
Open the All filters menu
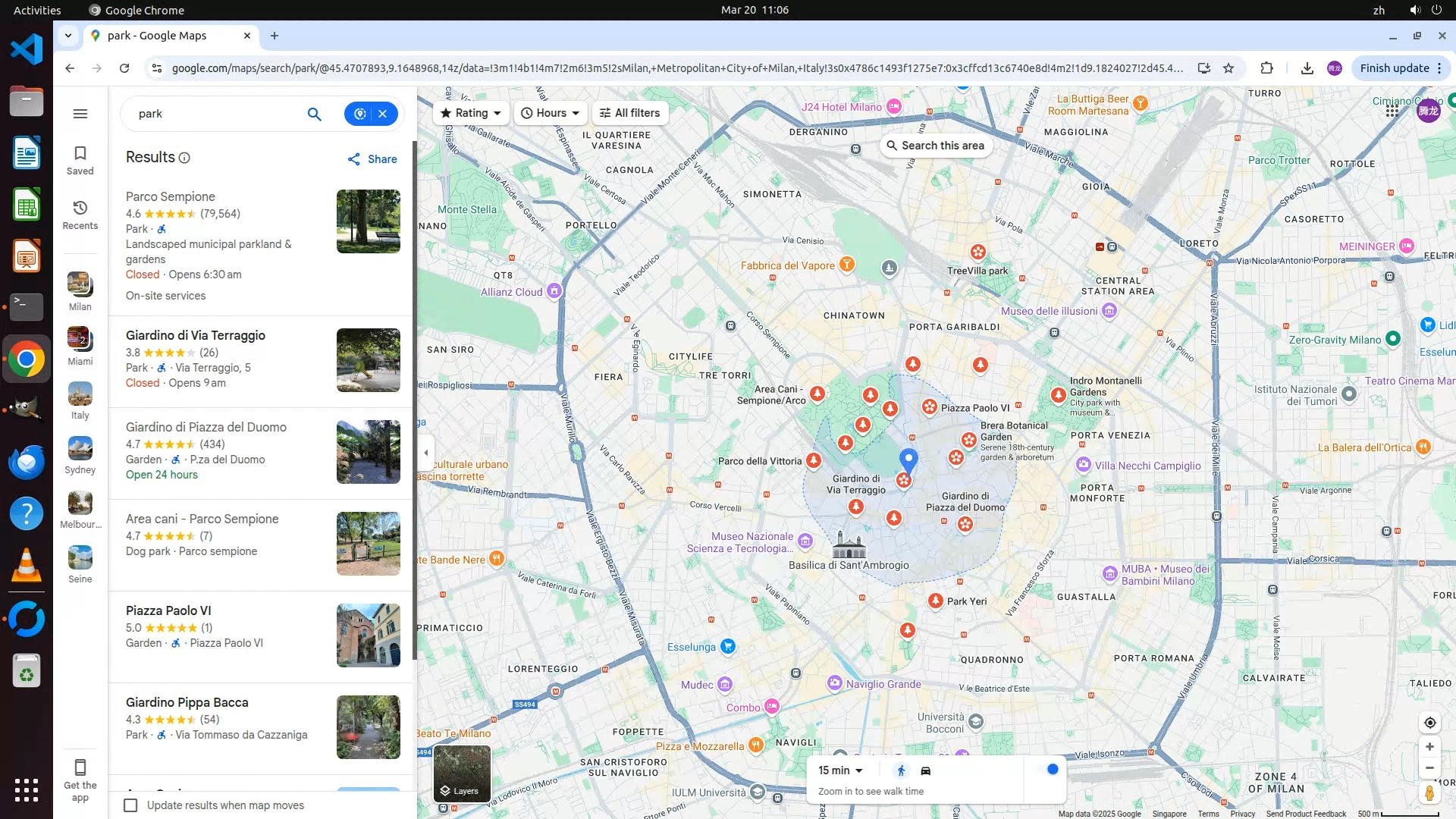tap(629, 113)
